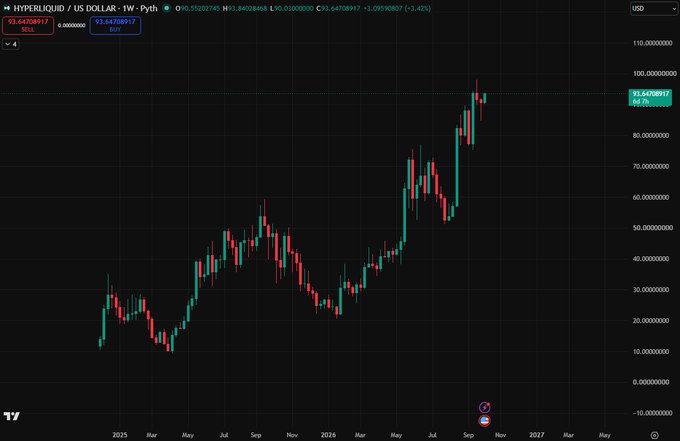
Task: Click the 100.00000000 price axis label
Action: pyautogui.click(x=654, y=73)
